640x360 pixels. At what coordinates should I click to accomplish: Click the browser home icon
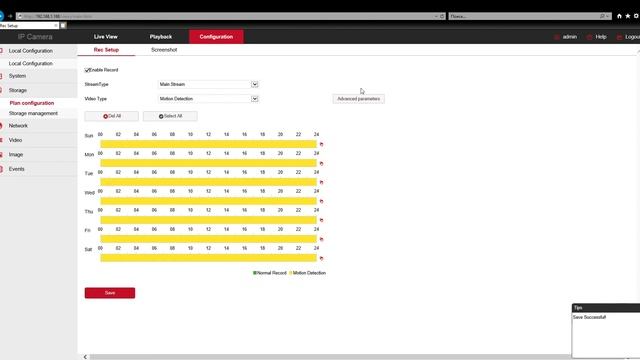click(619, 16)
